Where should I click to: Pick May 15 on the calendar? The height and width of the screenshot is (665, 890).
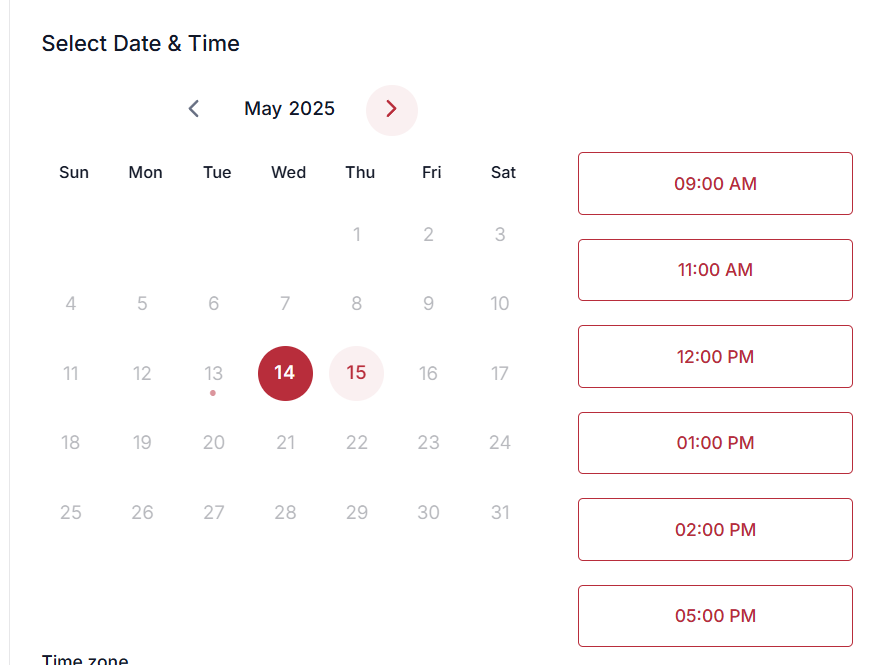coord(357,373)
